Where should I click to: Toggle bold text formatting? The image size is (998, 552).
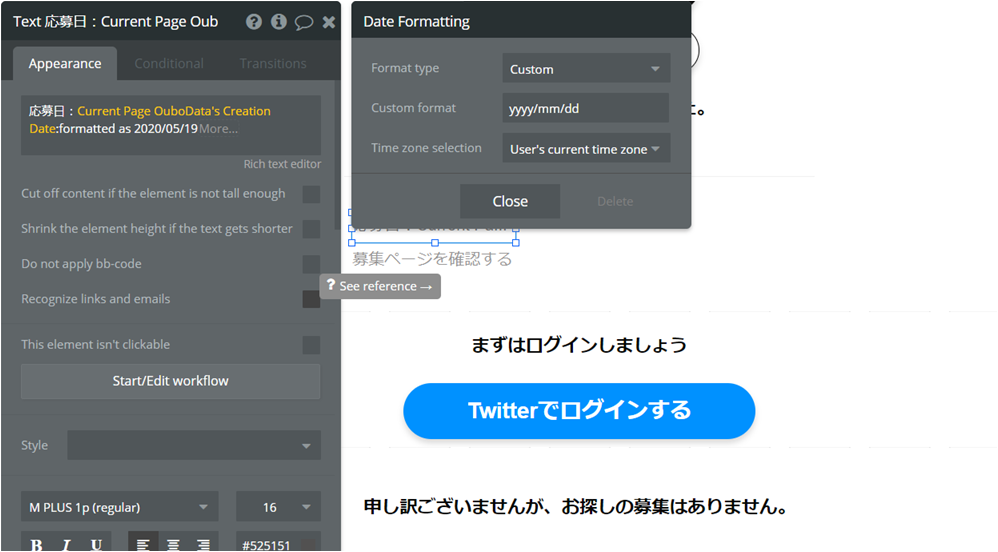[36, 544]
